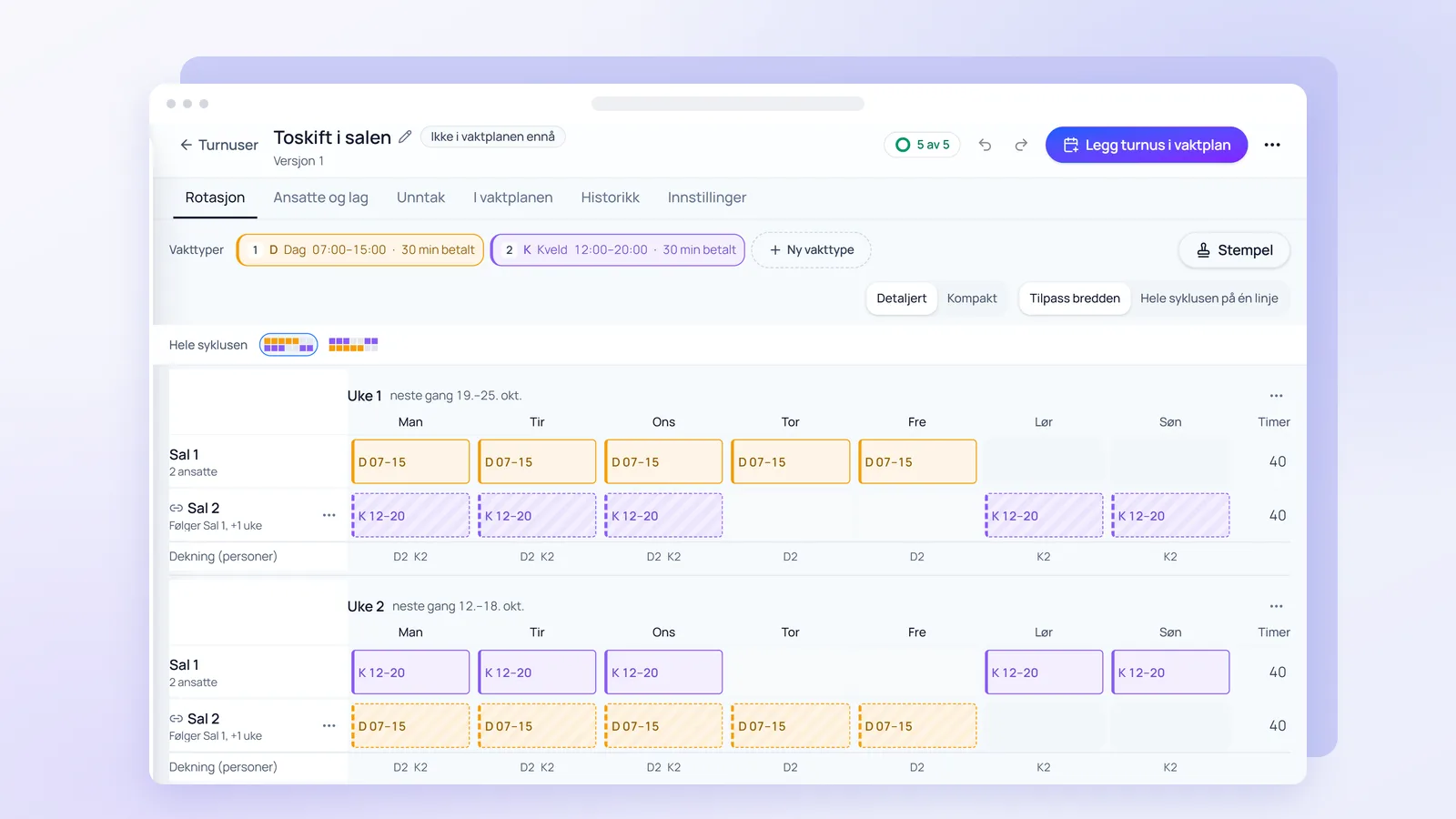1456x819 pixels.
Task: Select the Detaljert view mode
Action: 901,298
